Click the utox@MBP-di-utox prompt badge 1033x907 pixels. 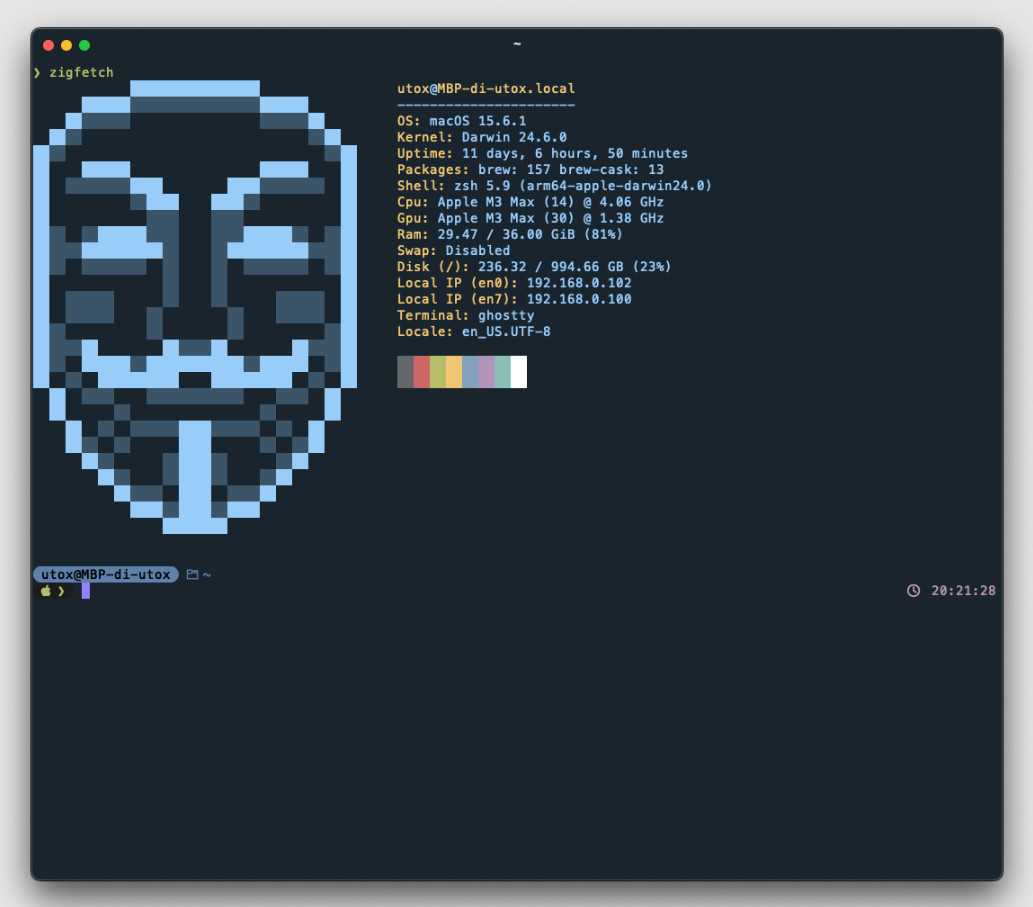(x=105, y=574)
